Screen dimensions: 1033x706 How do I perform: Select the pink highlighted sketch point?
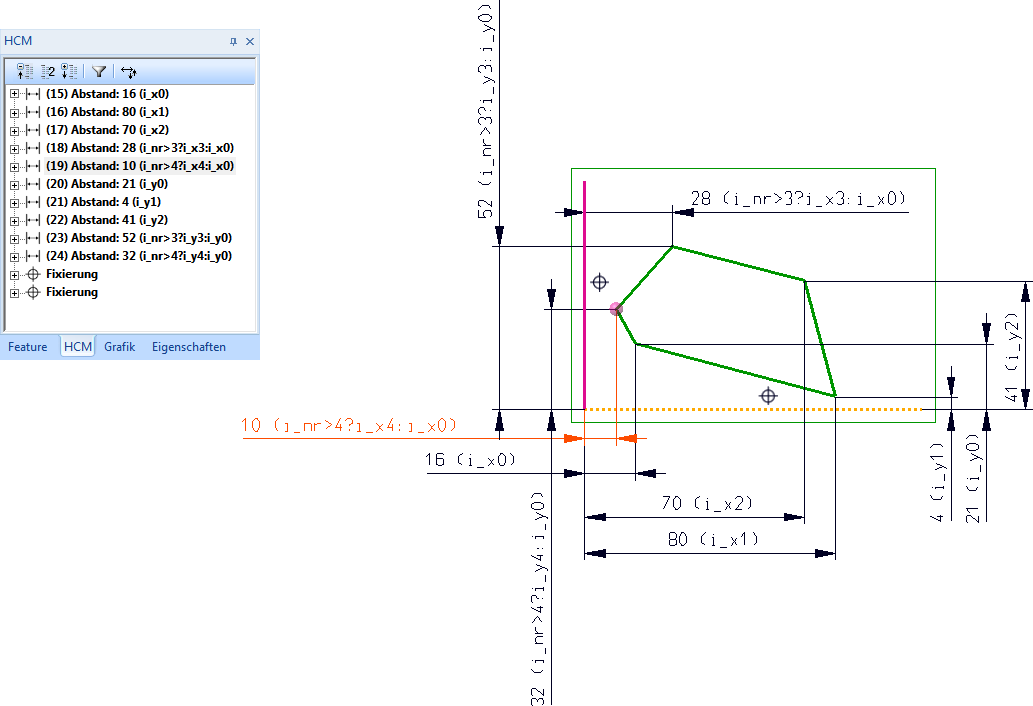(x=616, y=309)
